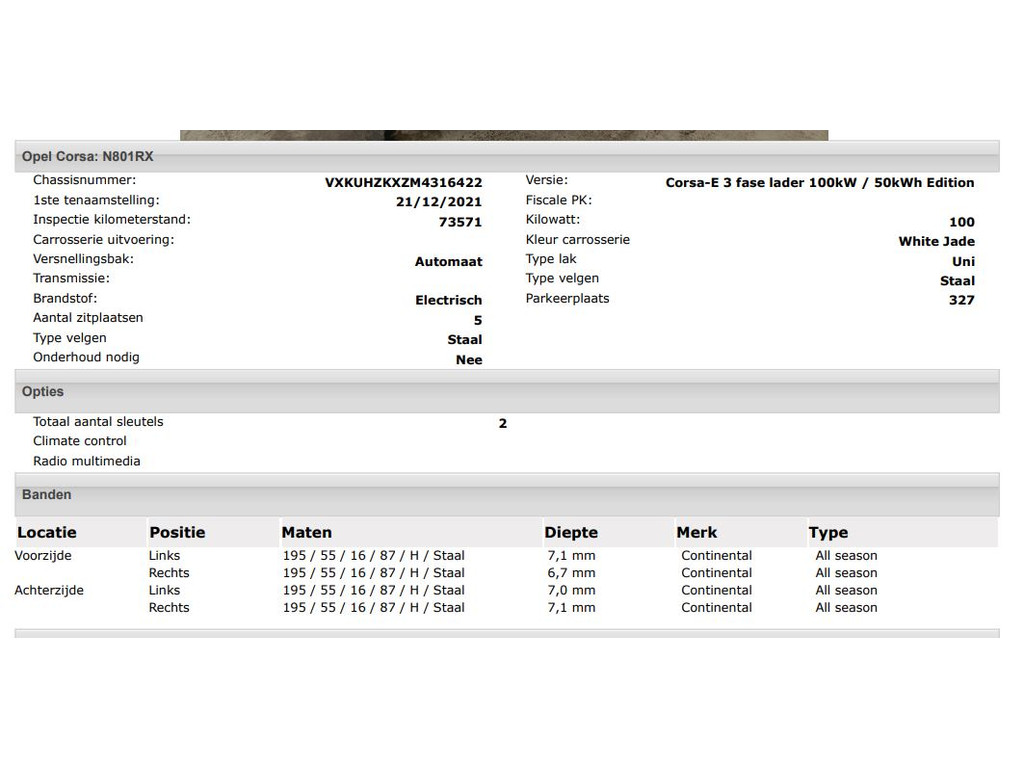Select the 7,0 mm tread depth
The height and width of the screenshot is (768, 1024).
click(x=571, y=590)
